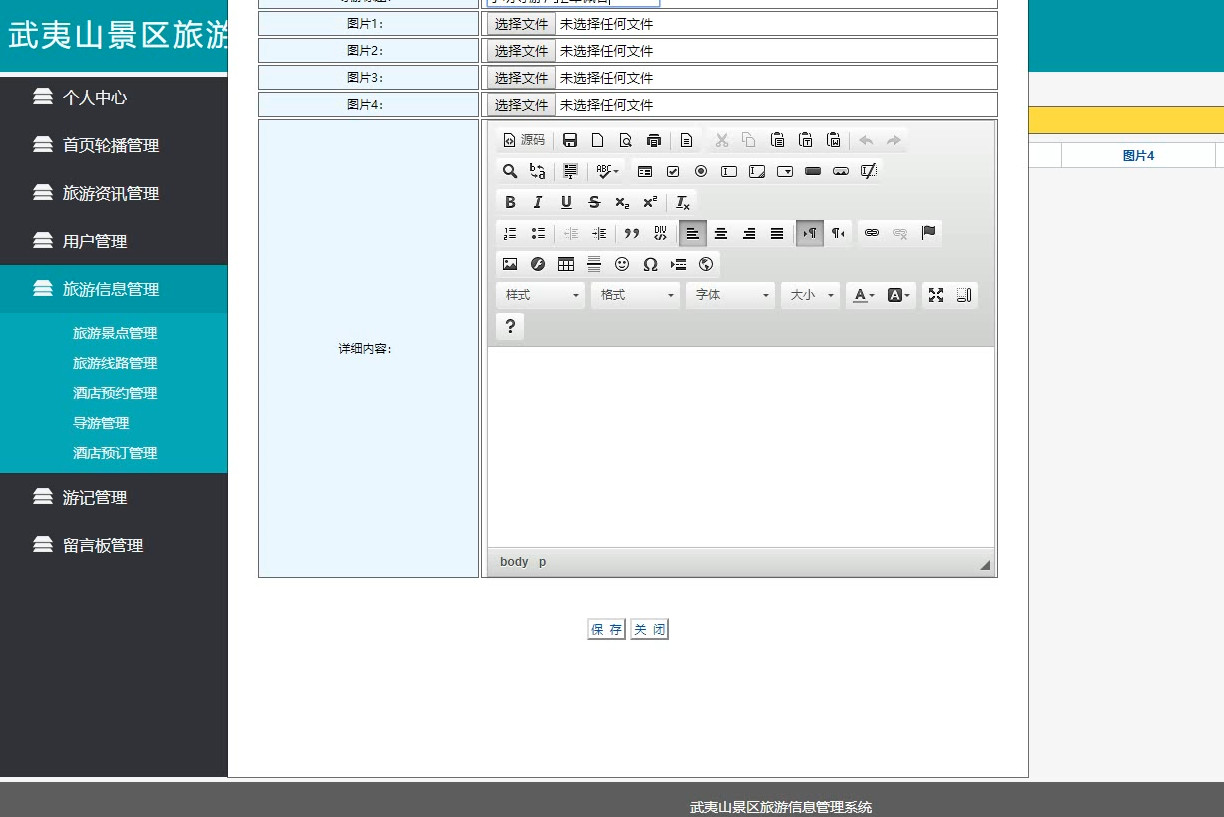Image resolution: width=1224 pixels, height=817 pixels.
Task: Choose file for 图片1
Action: click(x=521, y=24)
